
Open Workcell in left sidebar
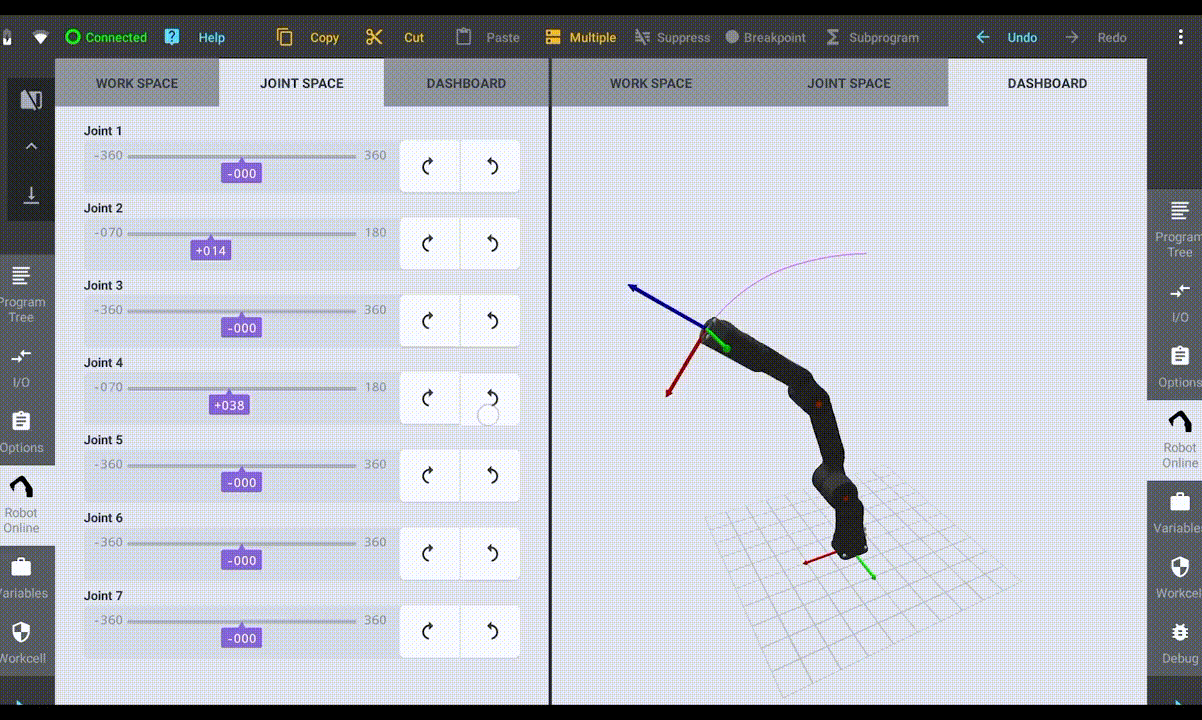[x=21, y=641]
